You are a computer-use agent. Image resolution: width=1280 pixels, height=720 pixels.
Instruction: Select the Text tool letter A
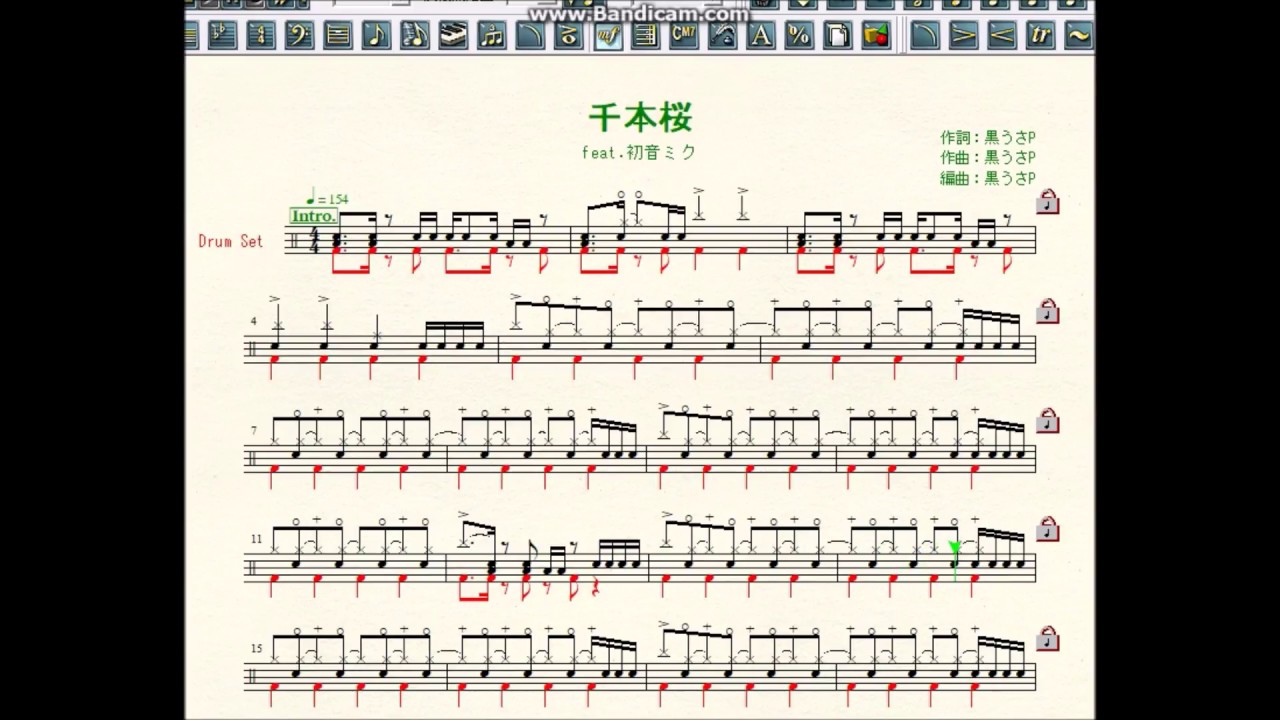[x=761, y=36]
